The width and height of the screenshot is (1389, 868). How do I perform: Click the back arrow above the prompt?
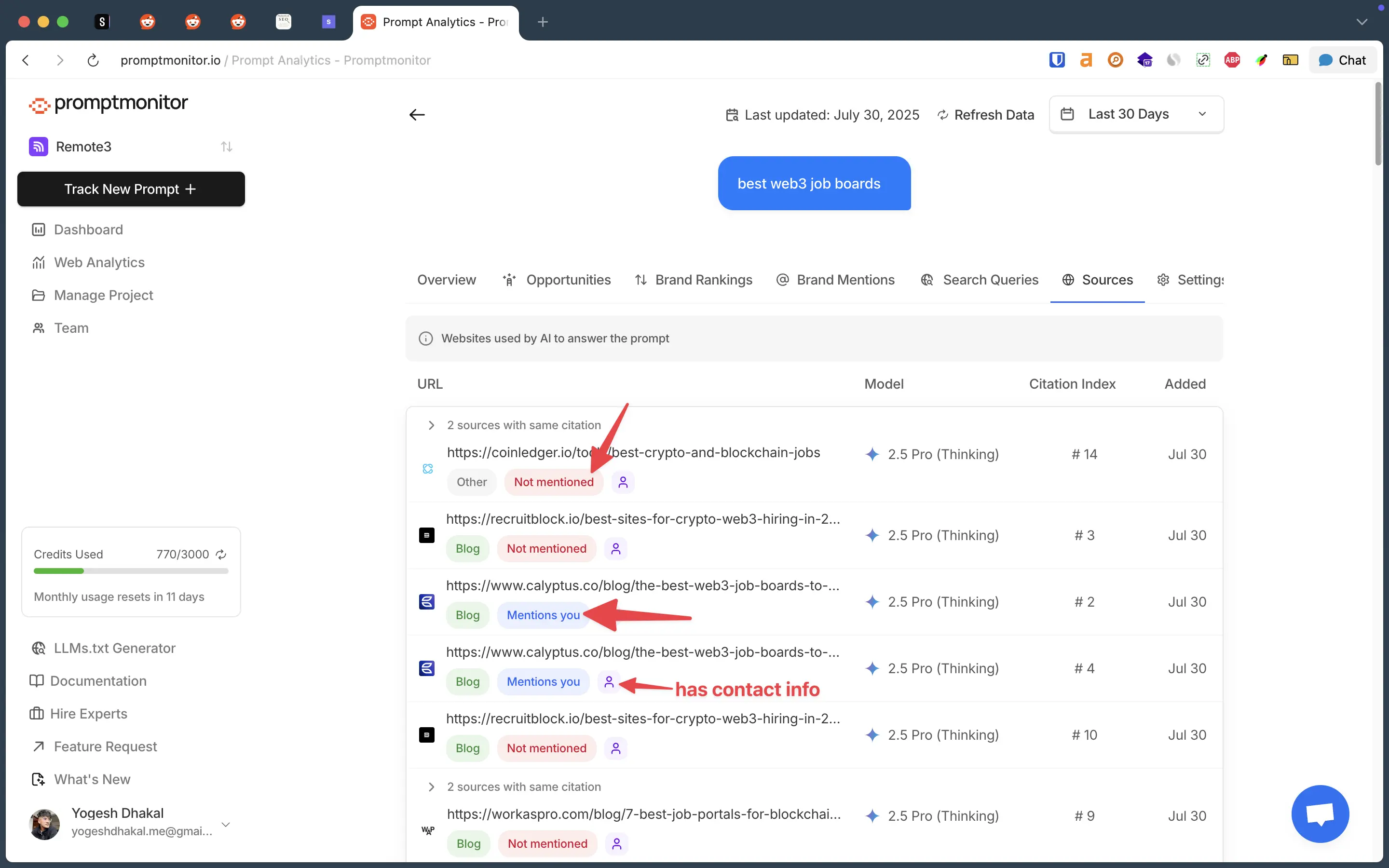point(417,115)
